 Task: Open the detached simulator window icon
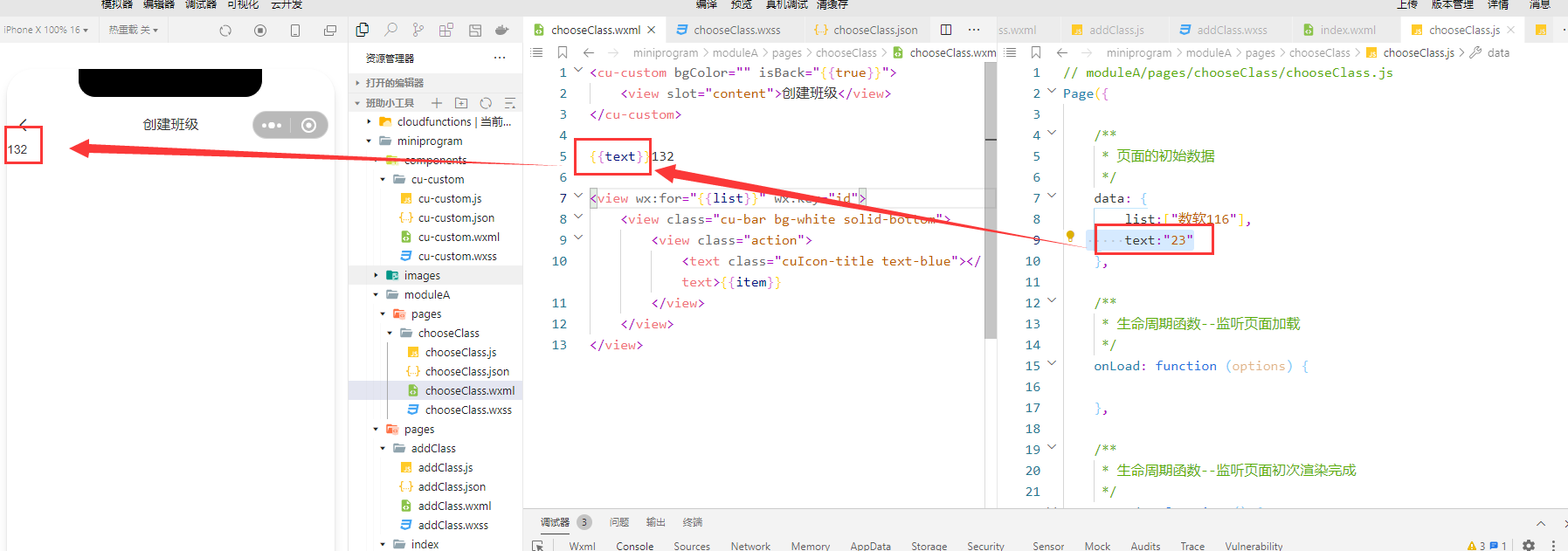click(330, 31)
